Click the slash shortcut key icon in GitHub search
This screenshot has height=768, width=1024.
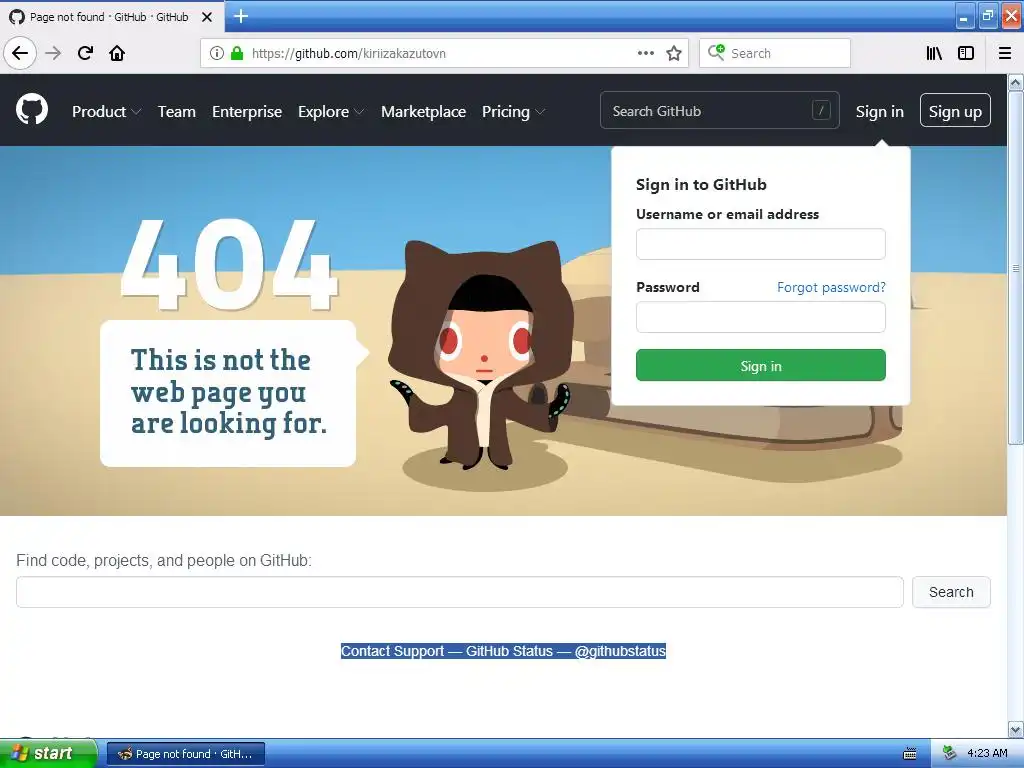point(821,110)
